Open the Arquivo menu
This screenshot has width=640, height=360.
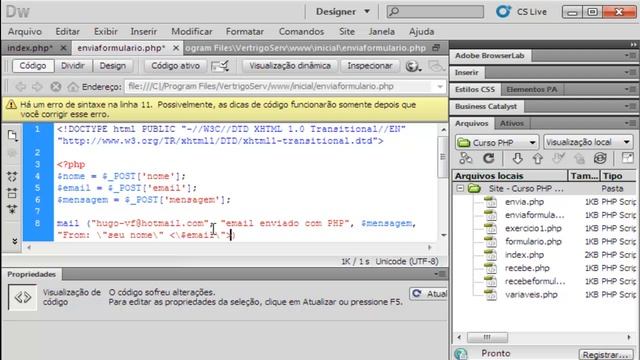pyautogui.click(x=24, y=31)
